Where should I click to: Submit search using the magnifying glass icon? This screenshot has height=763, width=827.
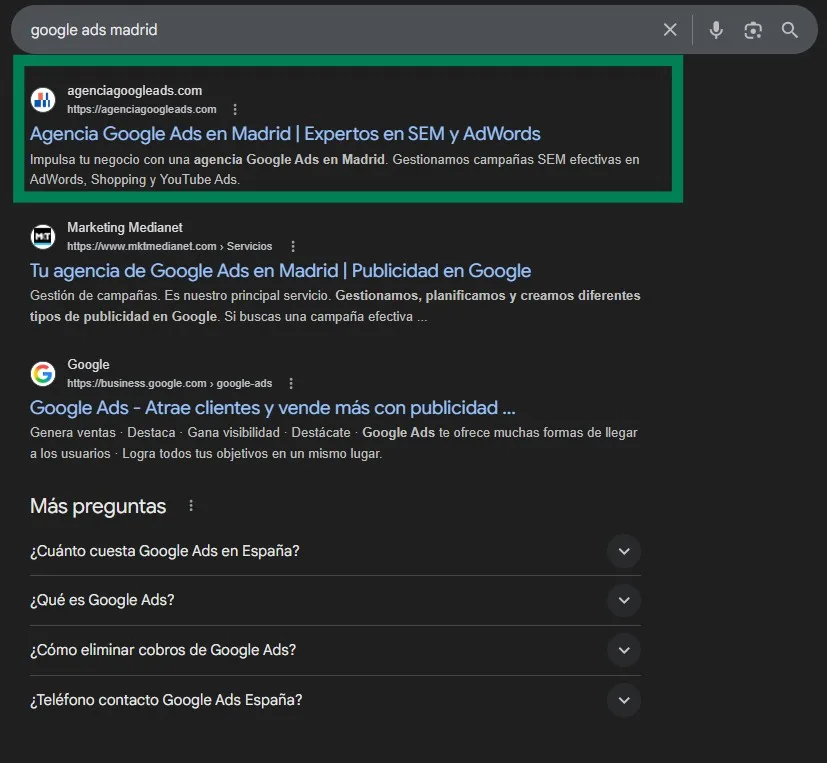(x=790, y=30)
